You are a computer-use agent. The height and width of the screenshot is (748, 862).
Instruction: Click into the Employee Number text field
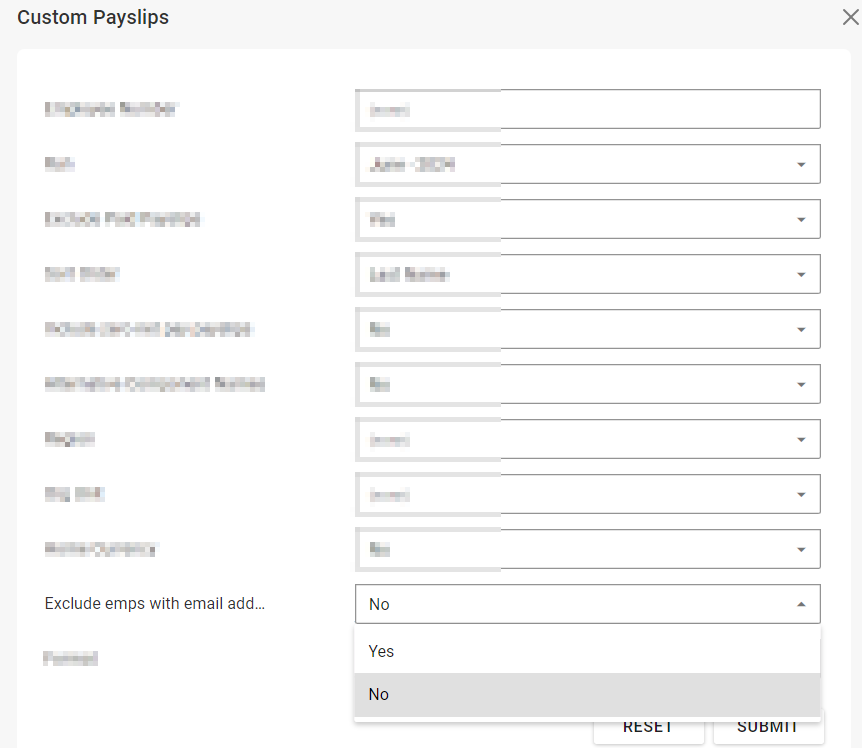[587, 110]
